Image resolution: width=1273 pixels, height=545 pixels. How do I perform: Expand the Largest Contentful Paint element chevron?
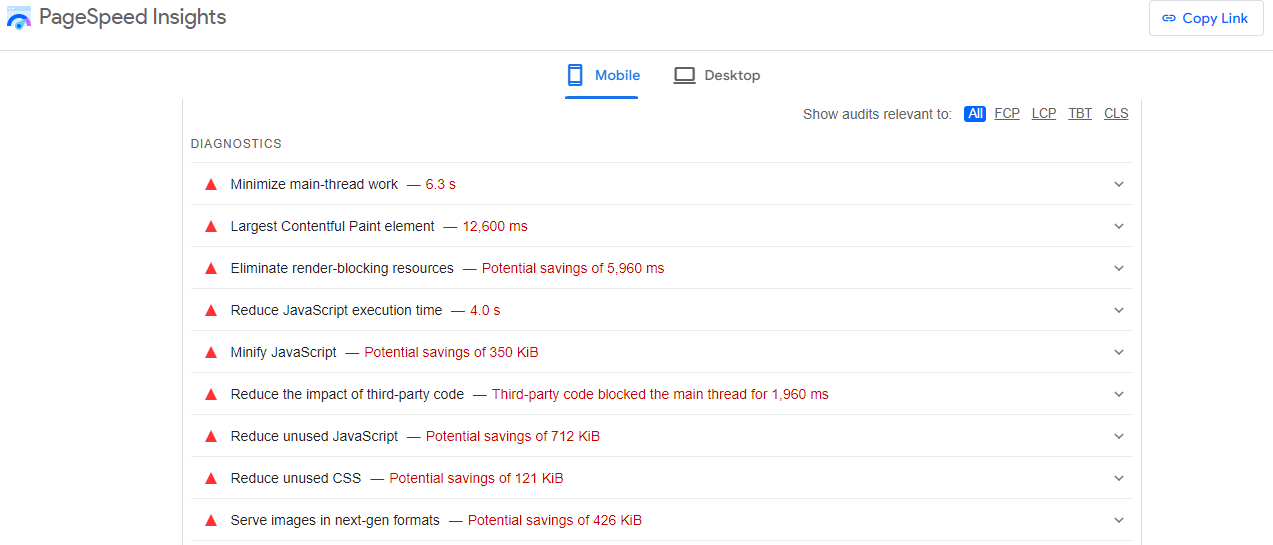tap(1119, 226)
